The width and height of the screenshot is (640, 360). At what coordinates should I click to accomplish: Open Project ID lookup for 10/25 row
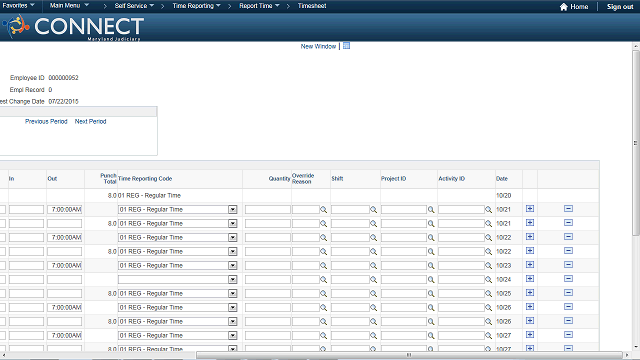pyautogui.click(x=431, y=293)
